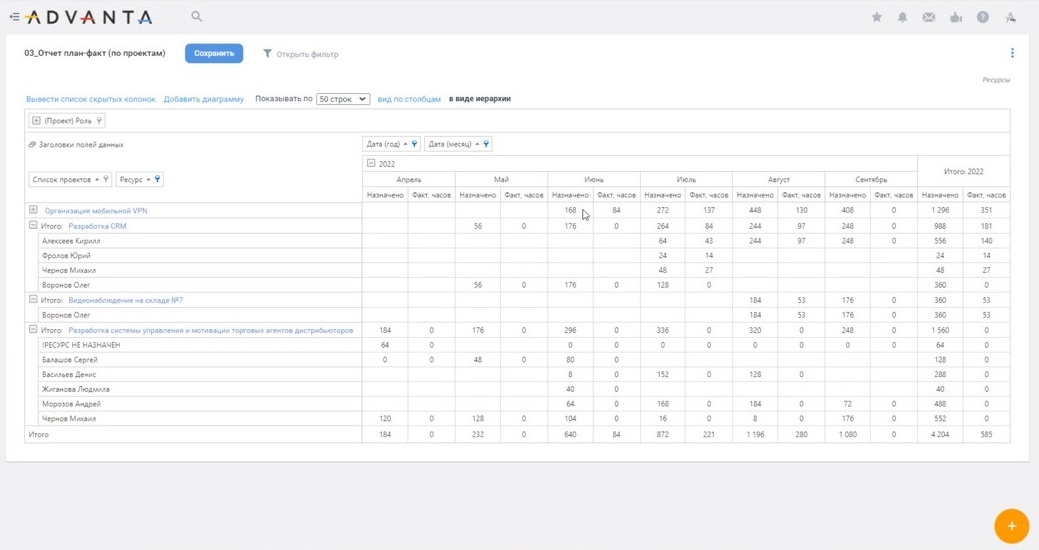Toggle filter on Дата (год) field
This screenshot has width=1039, height=550.
click(415, 144)
